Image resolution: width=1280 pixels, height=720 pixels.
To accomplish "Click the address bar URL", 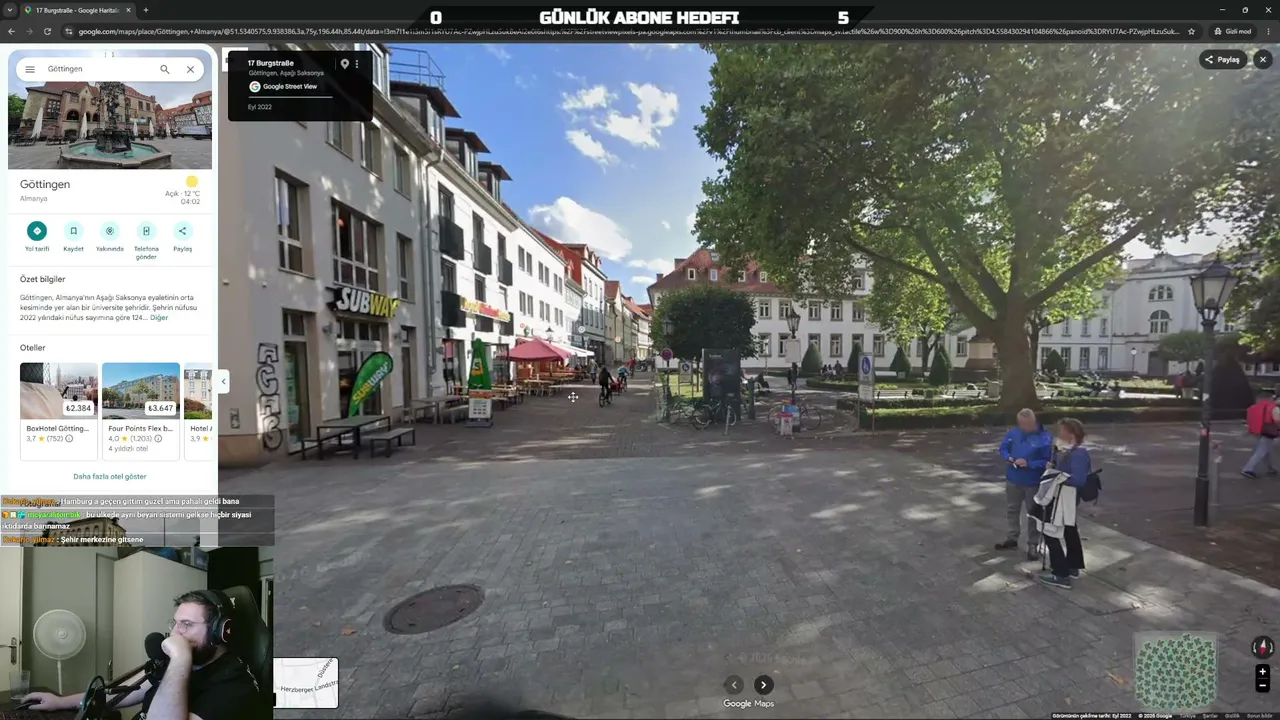I will 630,31.
